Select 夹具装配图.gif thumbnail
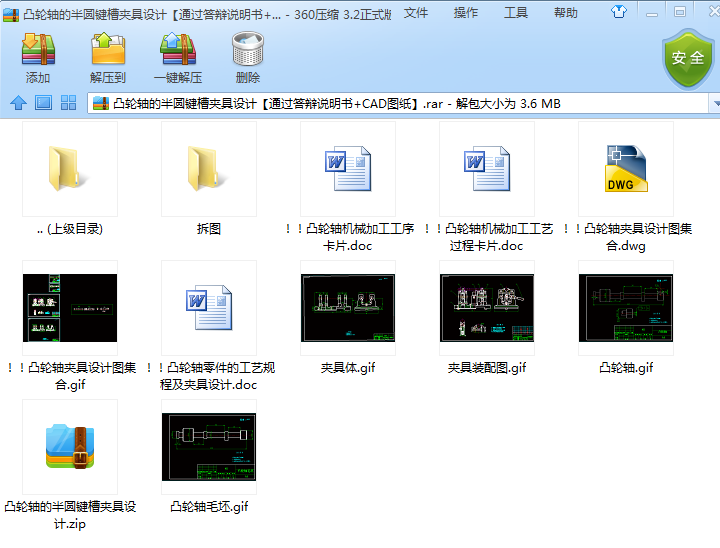Screen dimensions: 720x548 [487, 308]
